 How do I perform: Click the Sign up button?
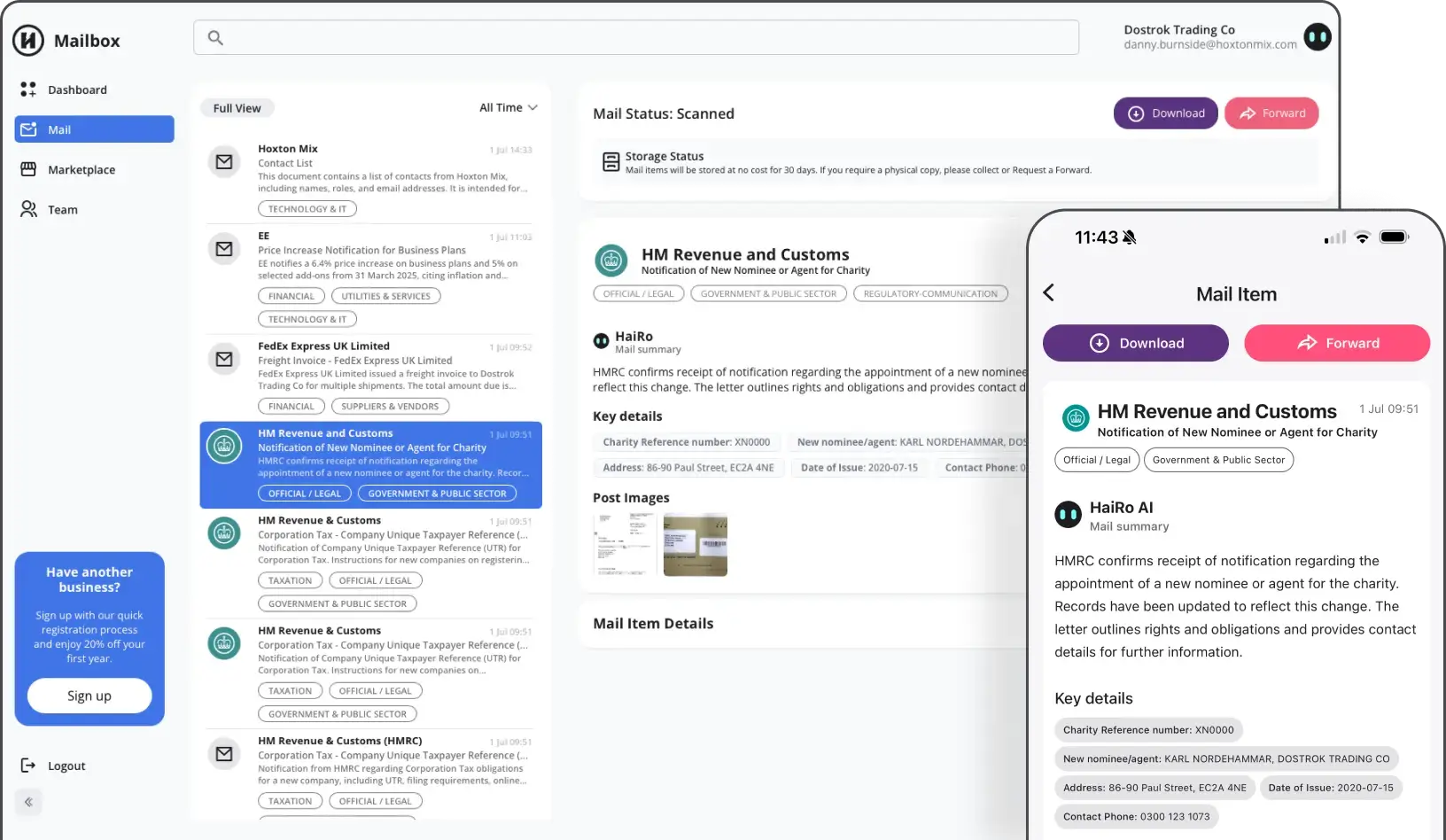(89, 696)
